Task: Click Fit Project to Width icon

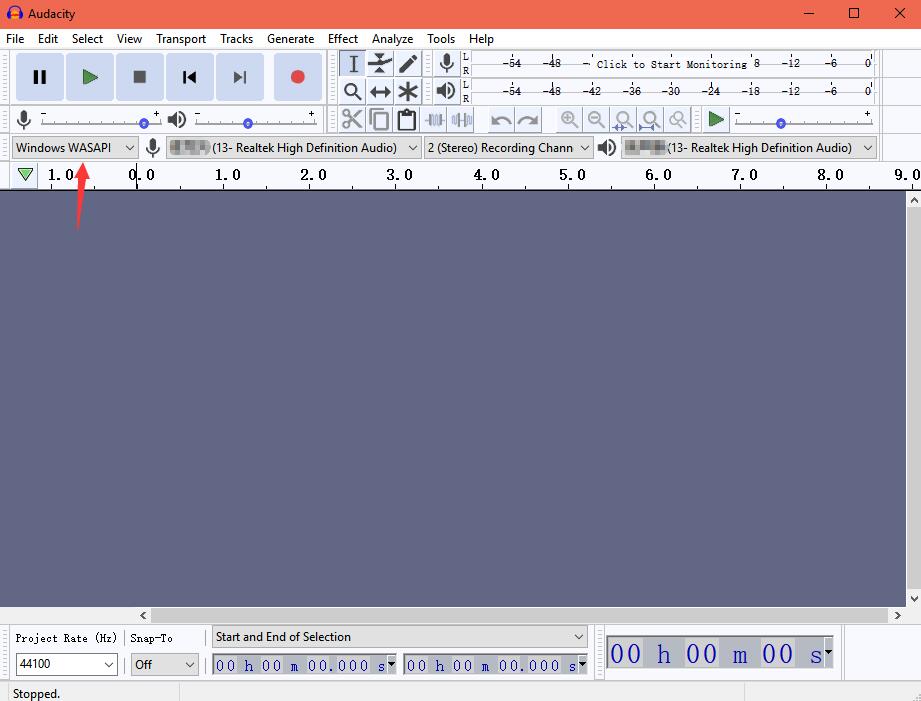Action: pos(650,120)
